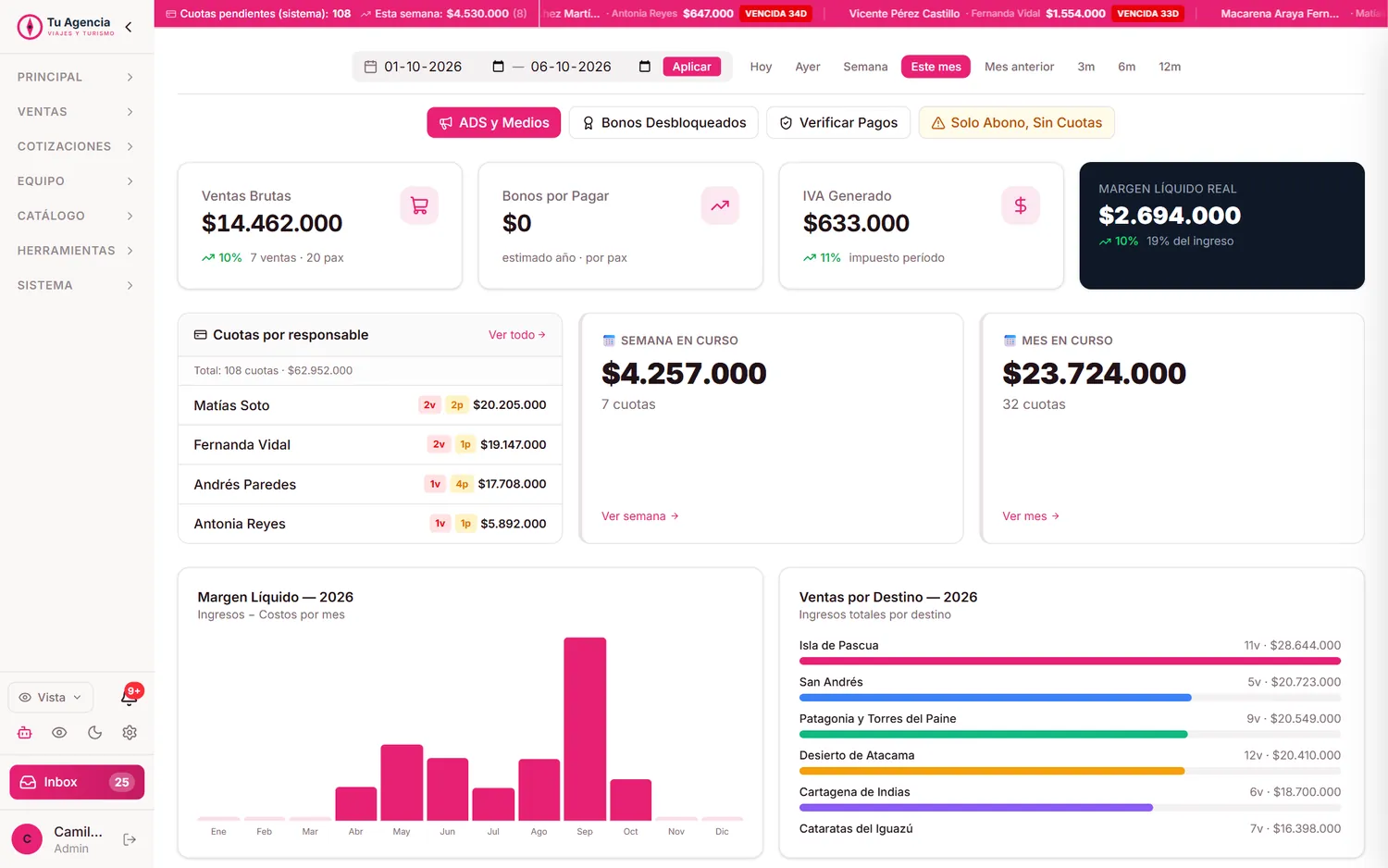Expand the Sistema sidebar section
Viewport: 1388px width, 868px height.
[x=76, y=285]
